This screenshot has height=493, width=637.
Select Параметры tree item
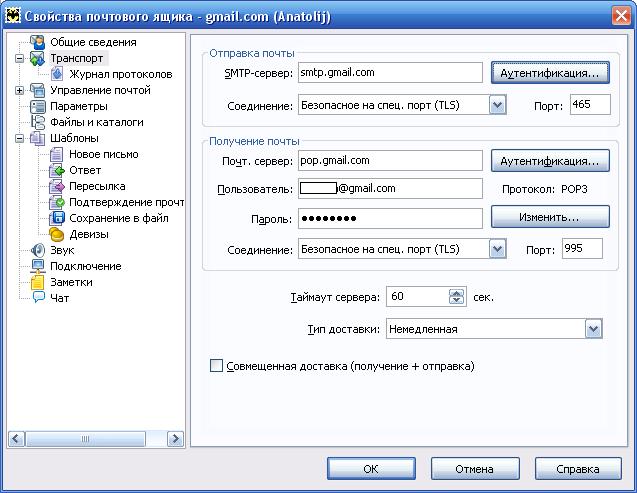(x=79, y=106)
